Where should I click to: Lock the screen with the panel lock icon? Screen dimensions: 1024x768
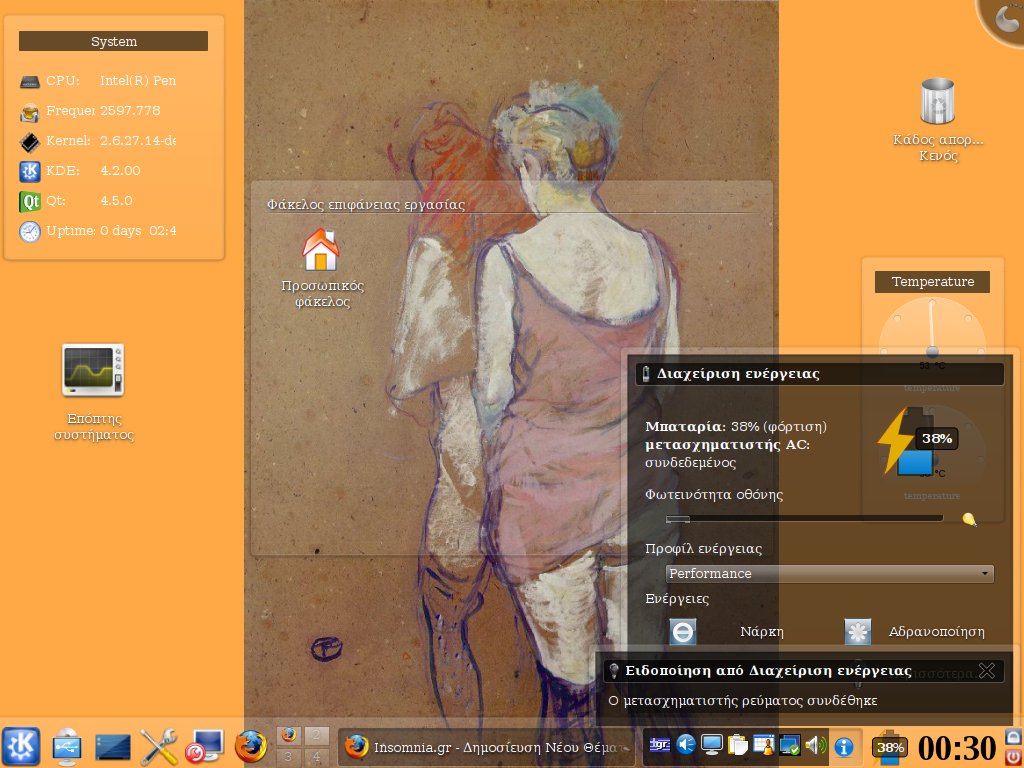(1012, 736)
